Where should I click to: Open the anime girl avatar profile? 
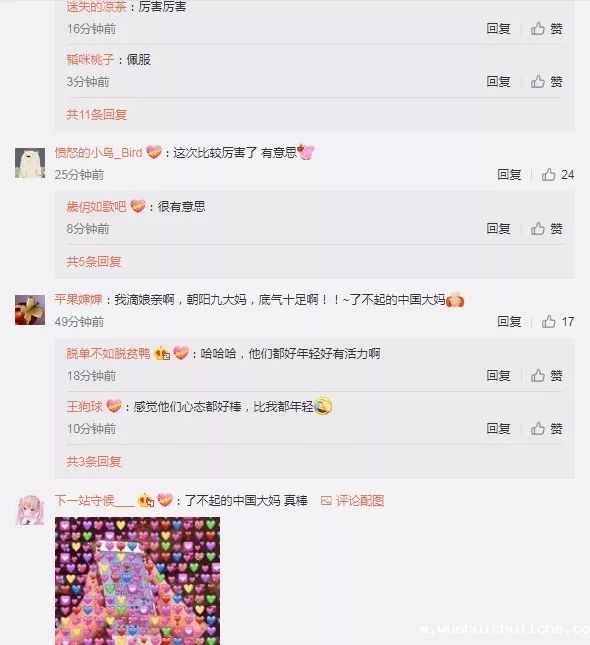click(x=30, y=510)
